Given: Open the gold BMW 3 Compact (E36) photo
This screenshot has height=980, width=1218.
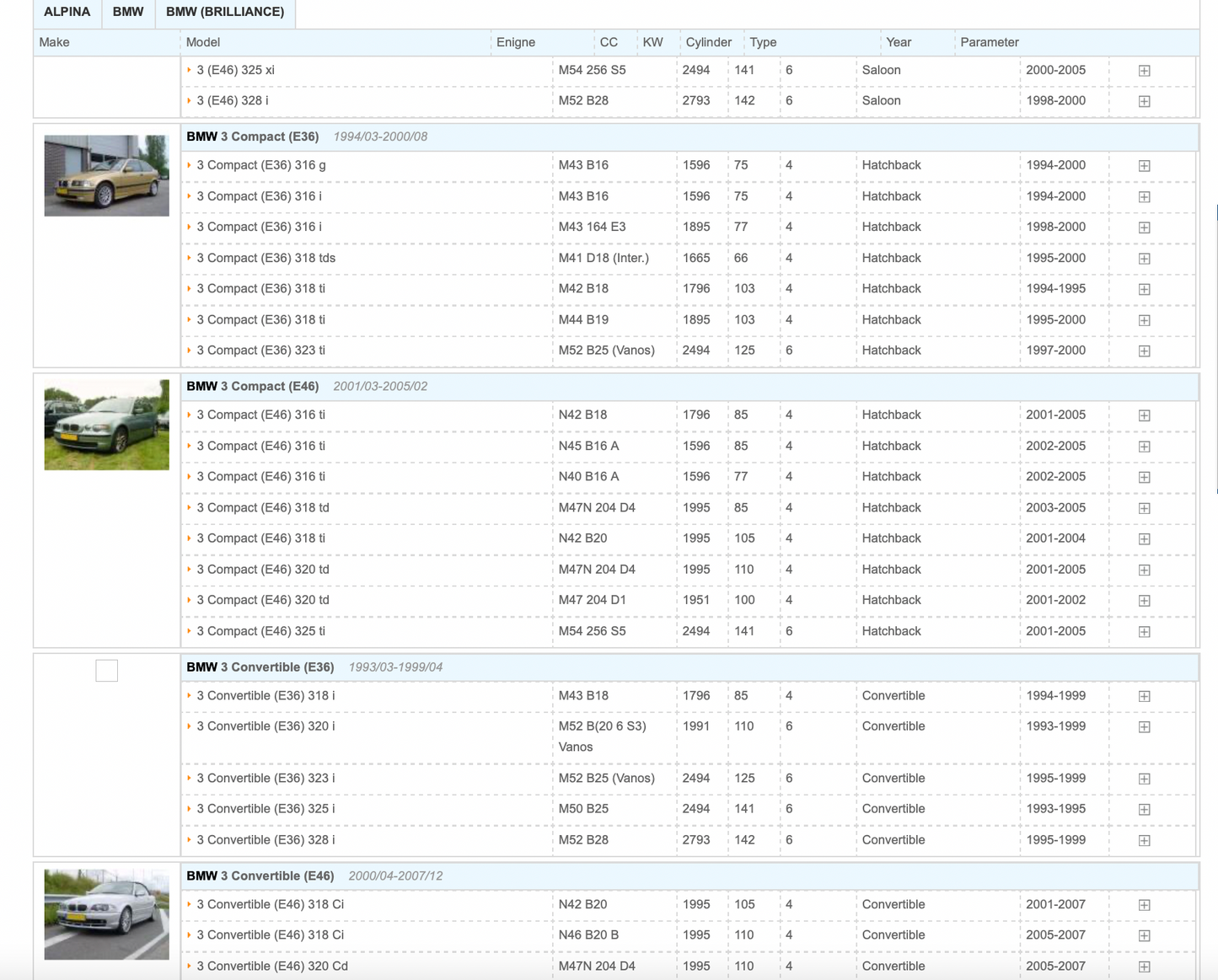Looking at the screenshot, I should click(106, 175).
